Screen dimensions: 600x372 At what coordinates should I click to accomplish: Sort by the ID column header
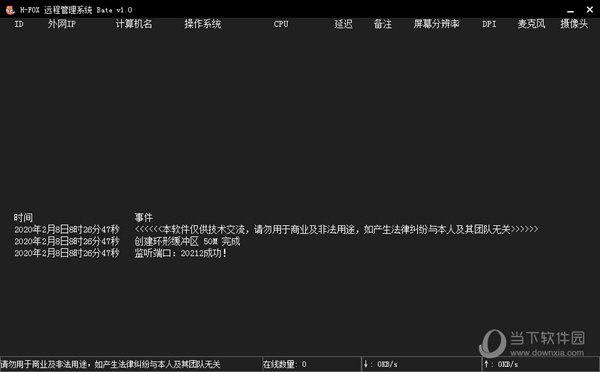[19, 24]
